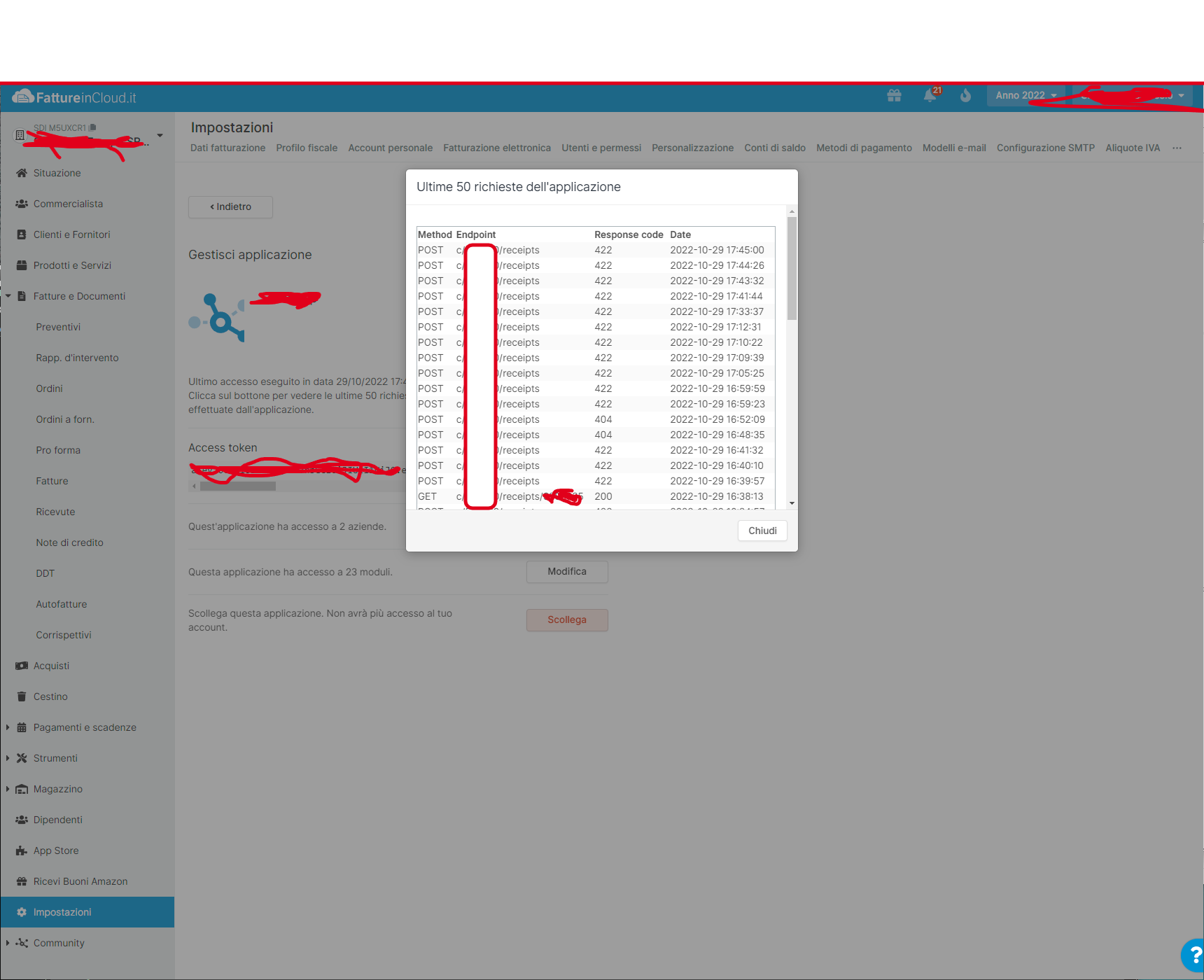Click the gift icon in the top bar
The width and height of the screenshot is (1204, 980).
[x=894, y=95]
